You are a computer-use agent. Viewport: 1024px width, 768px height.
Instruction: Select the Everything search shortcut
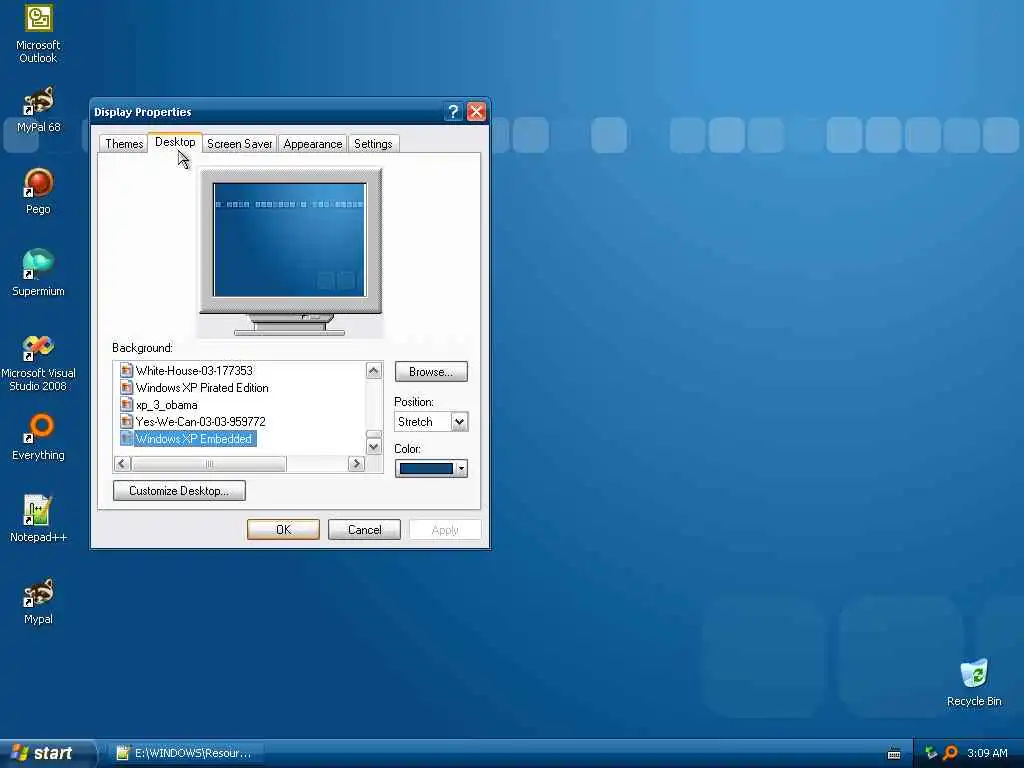[38, 438]
